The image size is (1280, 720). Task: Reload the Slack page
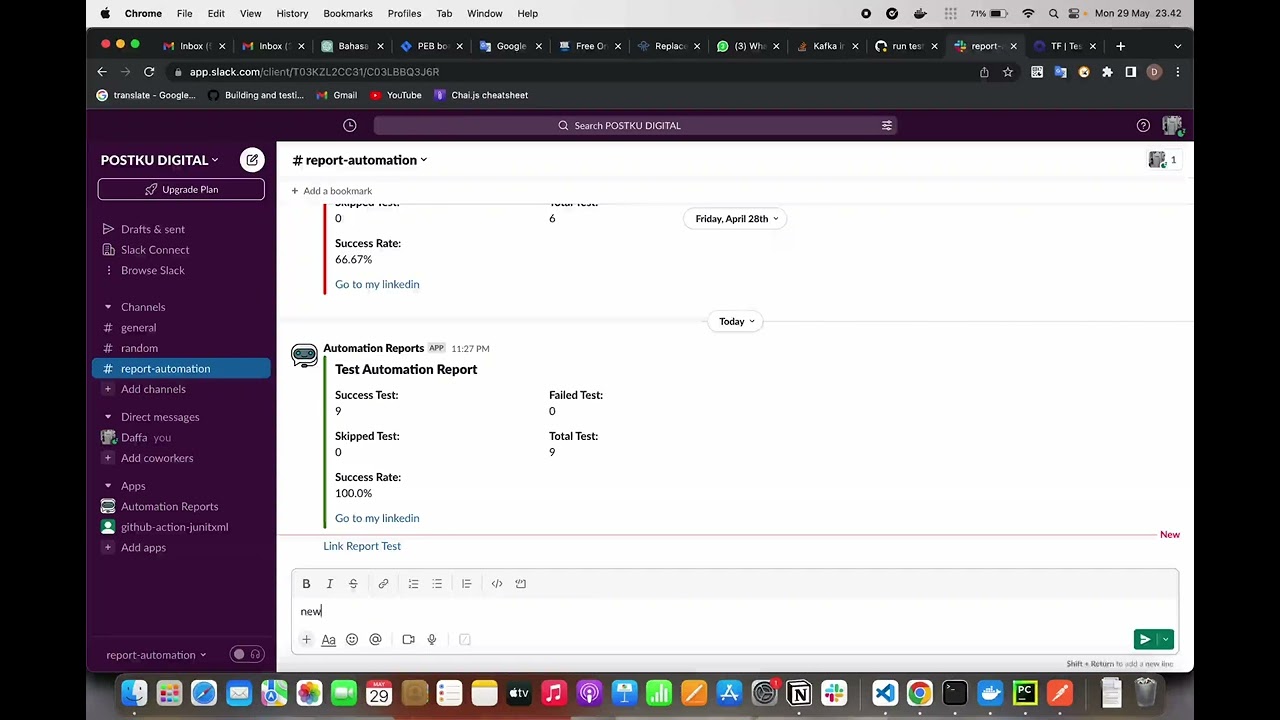[x=149, y=72]
